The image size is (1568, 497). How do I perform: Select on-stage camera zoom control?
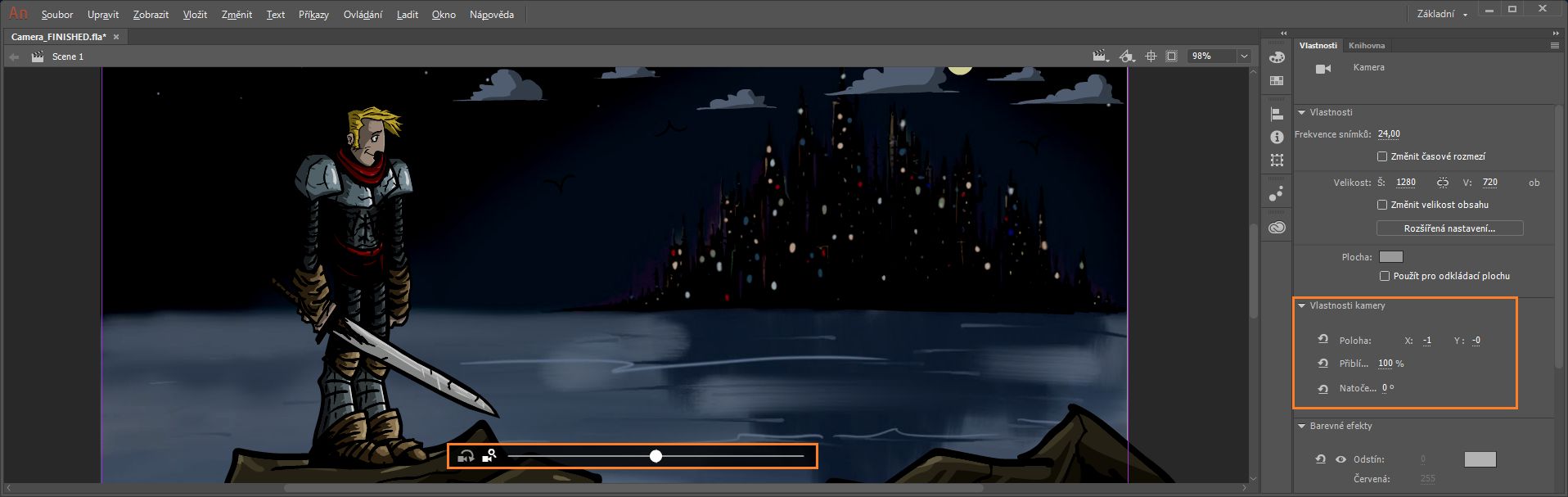(x=489, y=456)
